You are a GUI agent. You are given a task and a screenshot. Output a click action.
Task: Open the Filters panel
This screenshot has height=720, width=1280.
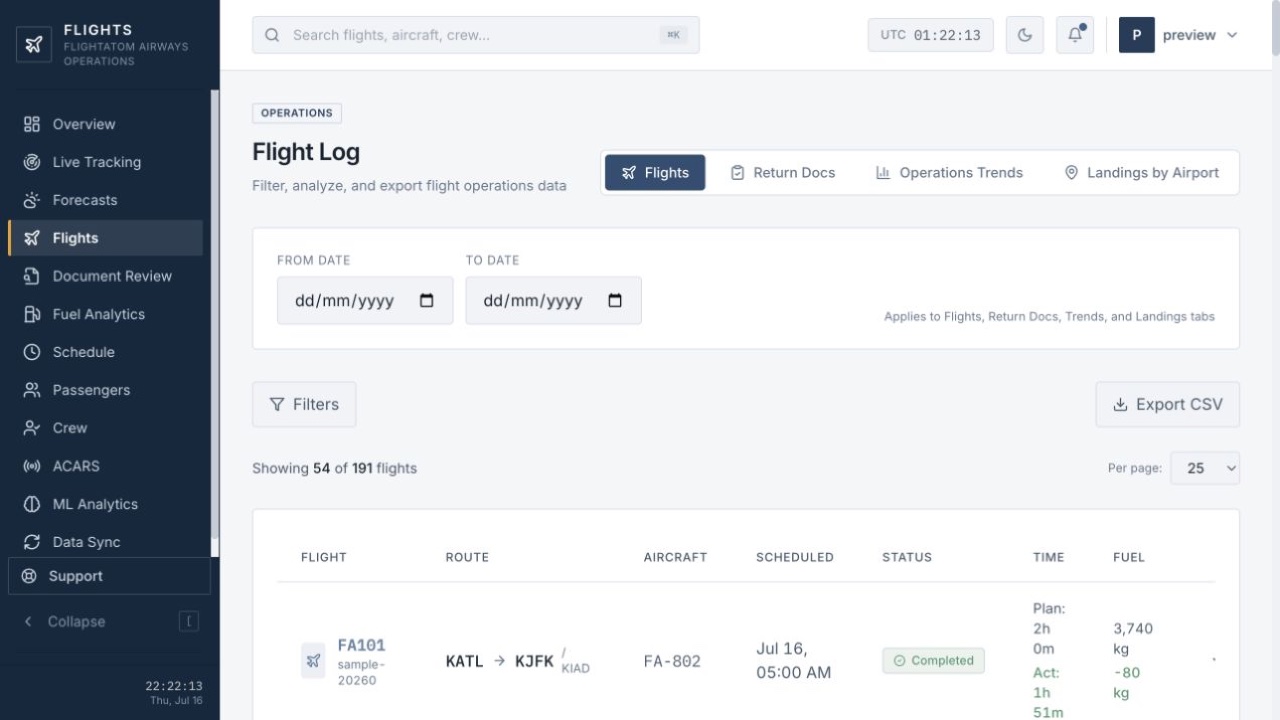(x=304, y=405)
